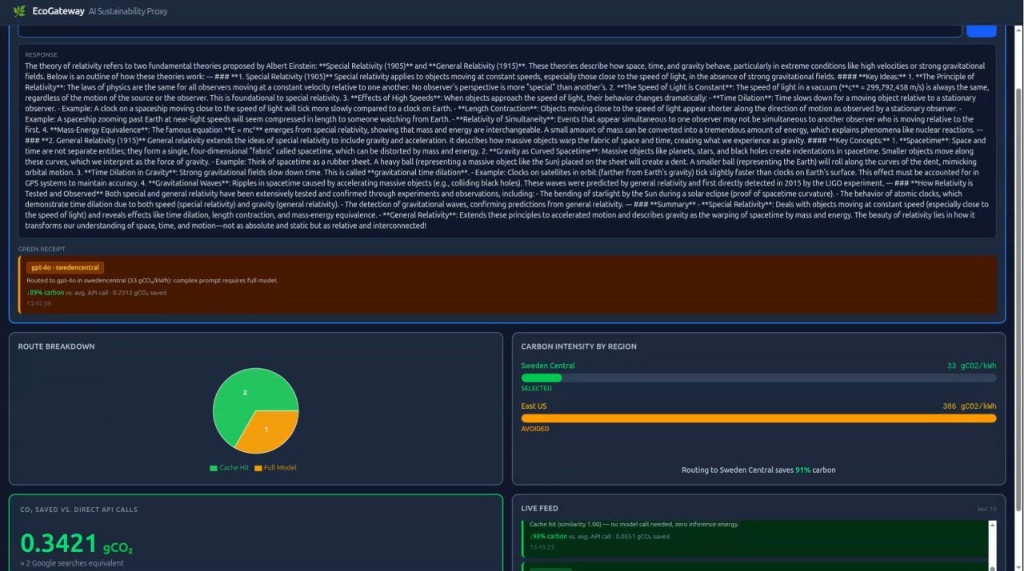1024x571 pixels.
Task: Click the Sweden Central region label
Action: (x=547, y=366)
